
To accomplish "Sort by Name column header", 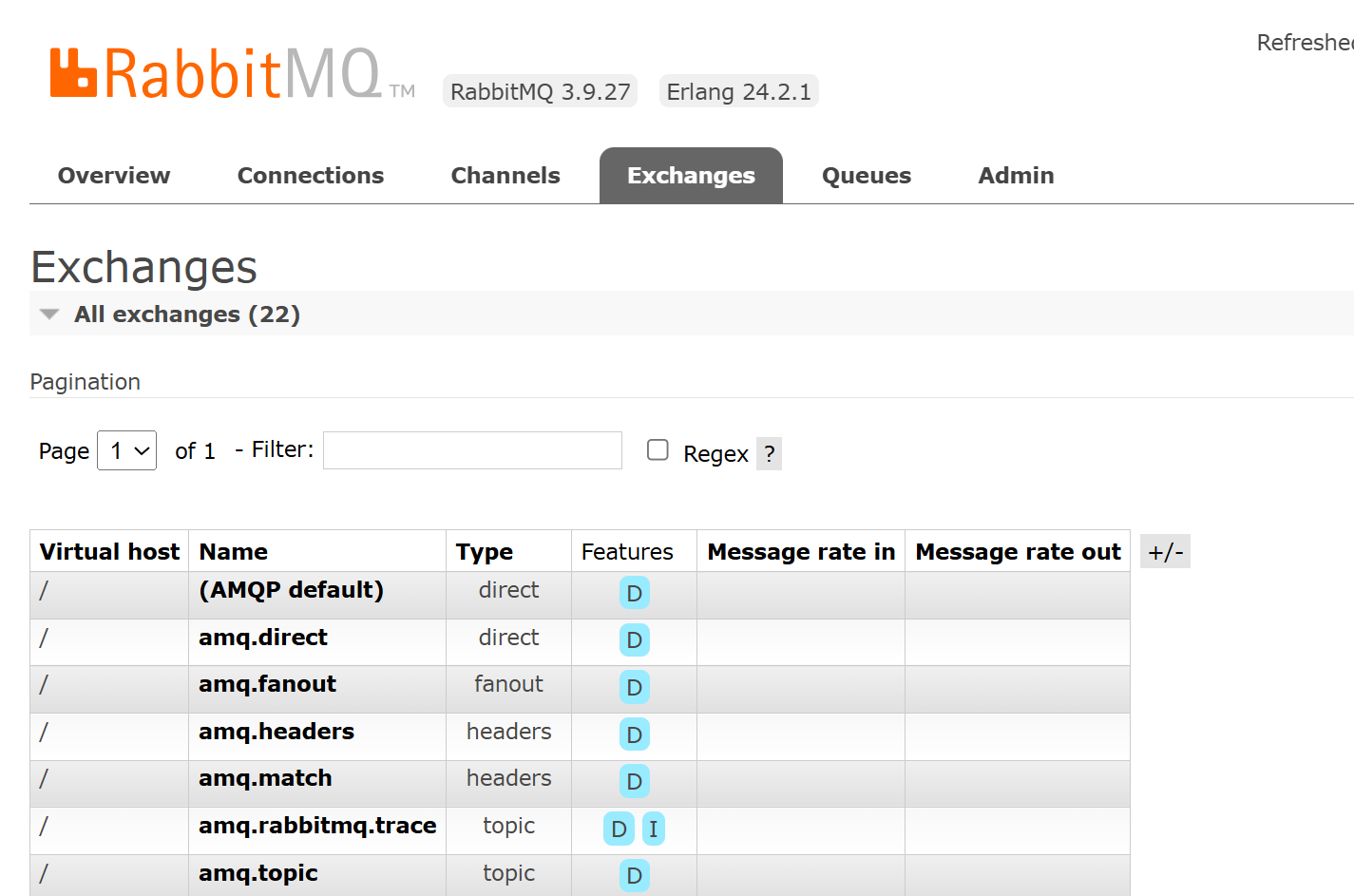I will tap(233, 552).
